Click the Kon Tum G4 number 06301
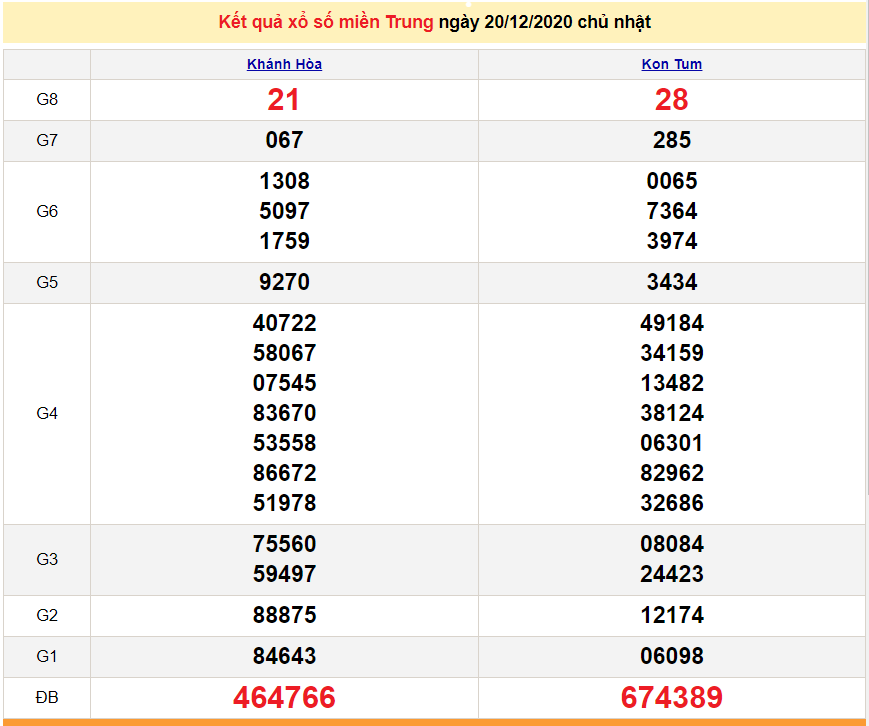 coord(671,443)
